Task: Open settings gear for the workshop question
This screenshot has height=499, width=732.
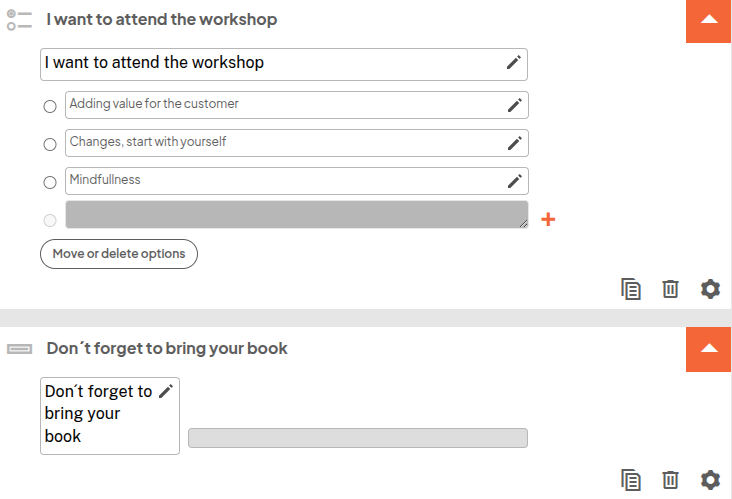Action: (x=710, y=289)
